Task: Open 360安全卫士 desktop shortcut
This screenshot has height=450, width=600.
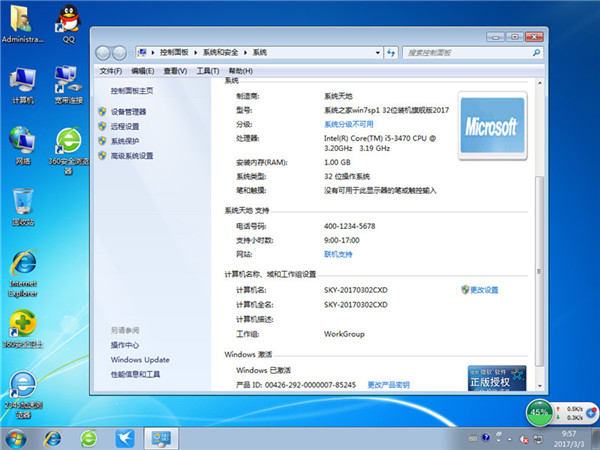Action: point(23,329)
